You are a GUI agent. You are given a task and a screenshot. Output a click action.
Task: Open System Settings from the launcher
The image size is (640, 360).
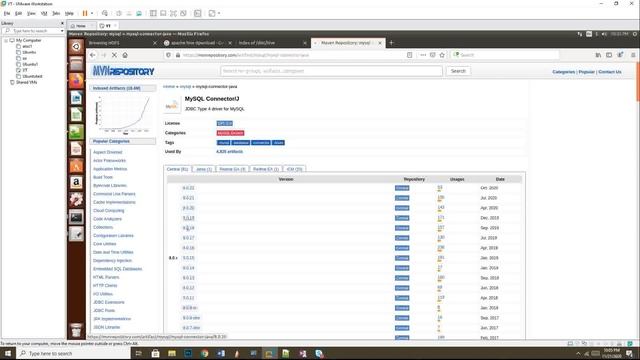[76, 200]
